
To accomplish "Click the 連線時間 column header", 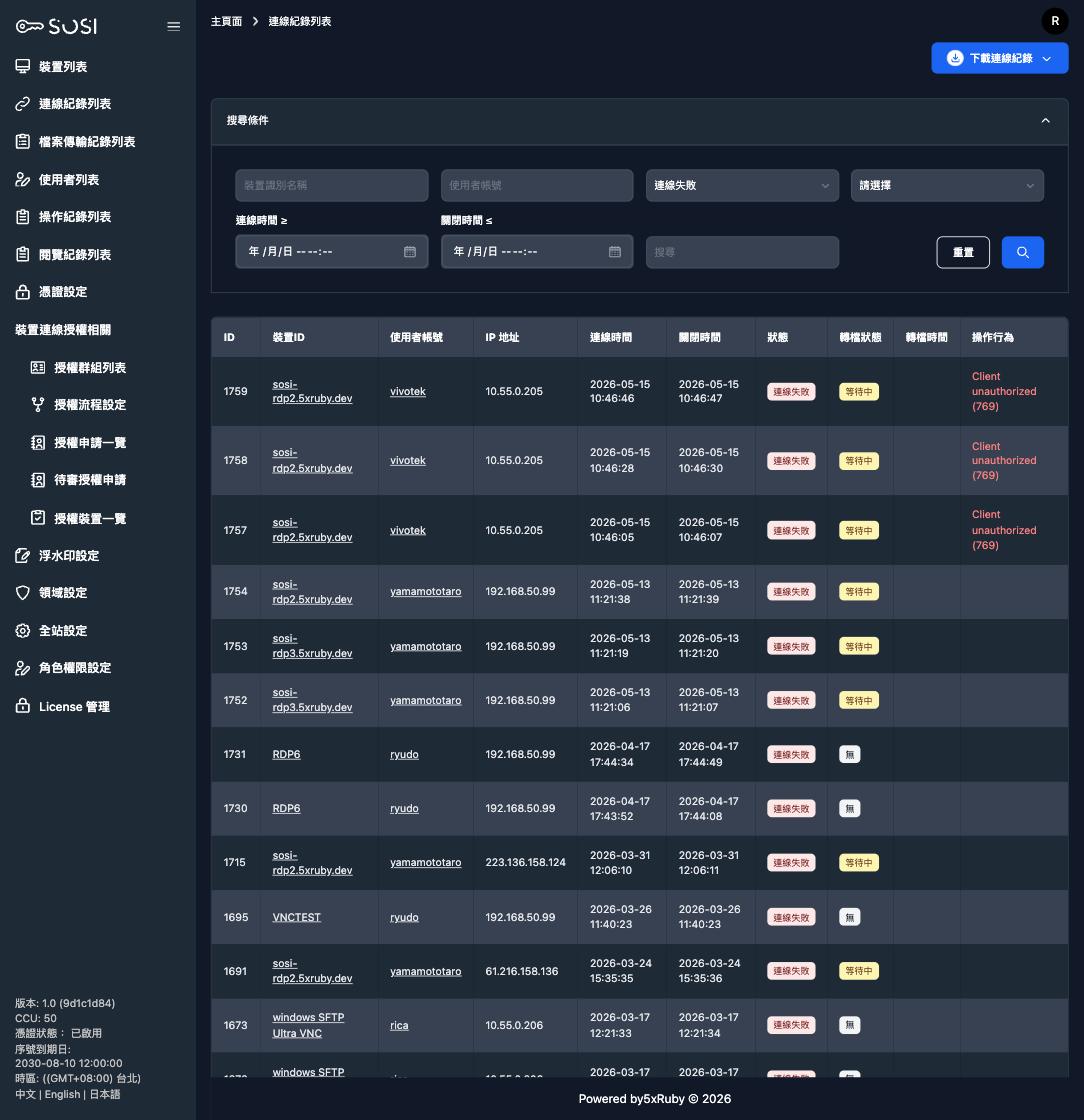I will (x=611, y=337).
